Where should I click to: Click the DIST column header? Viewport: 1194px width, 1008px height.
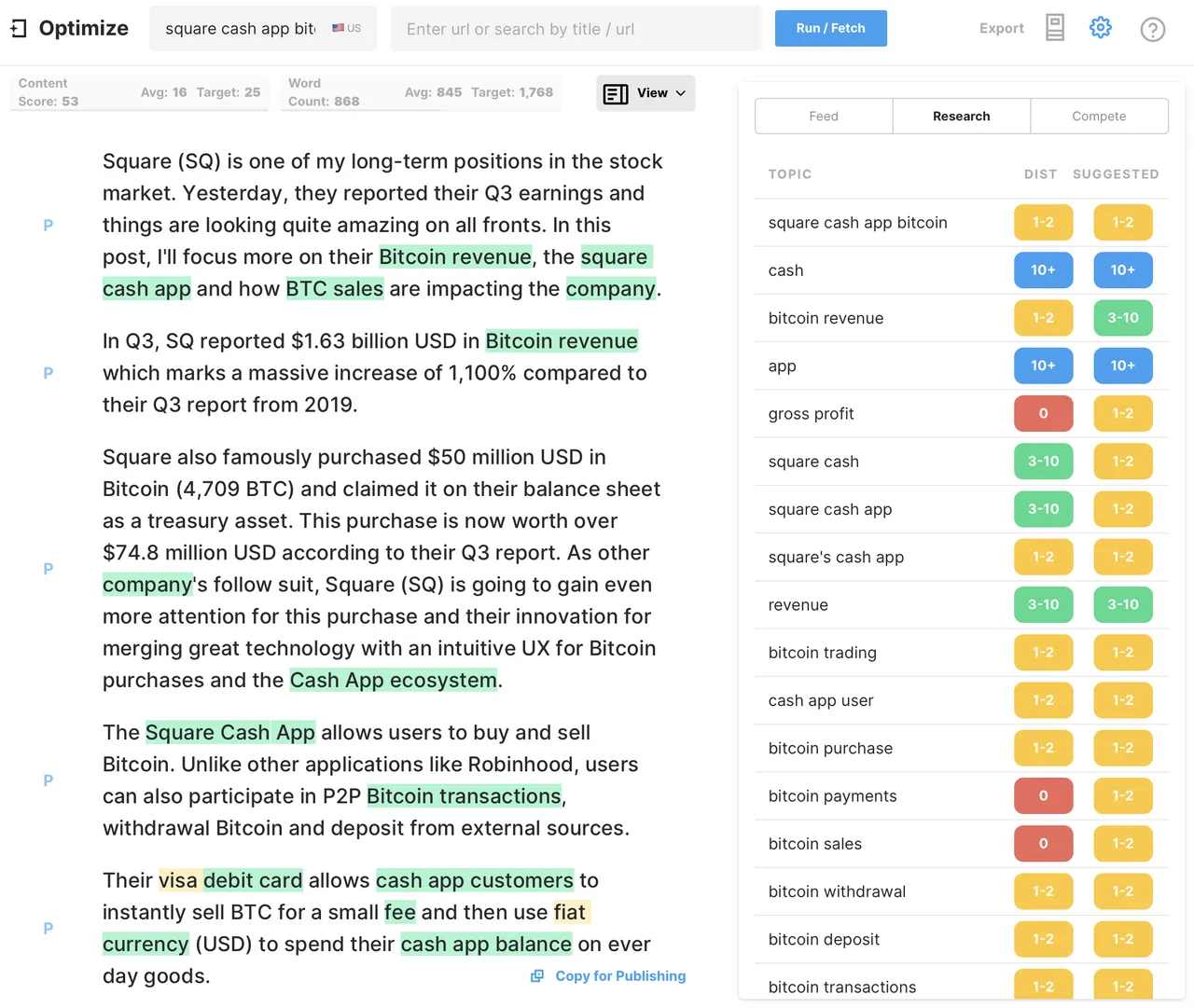[x=1041, y=174]
